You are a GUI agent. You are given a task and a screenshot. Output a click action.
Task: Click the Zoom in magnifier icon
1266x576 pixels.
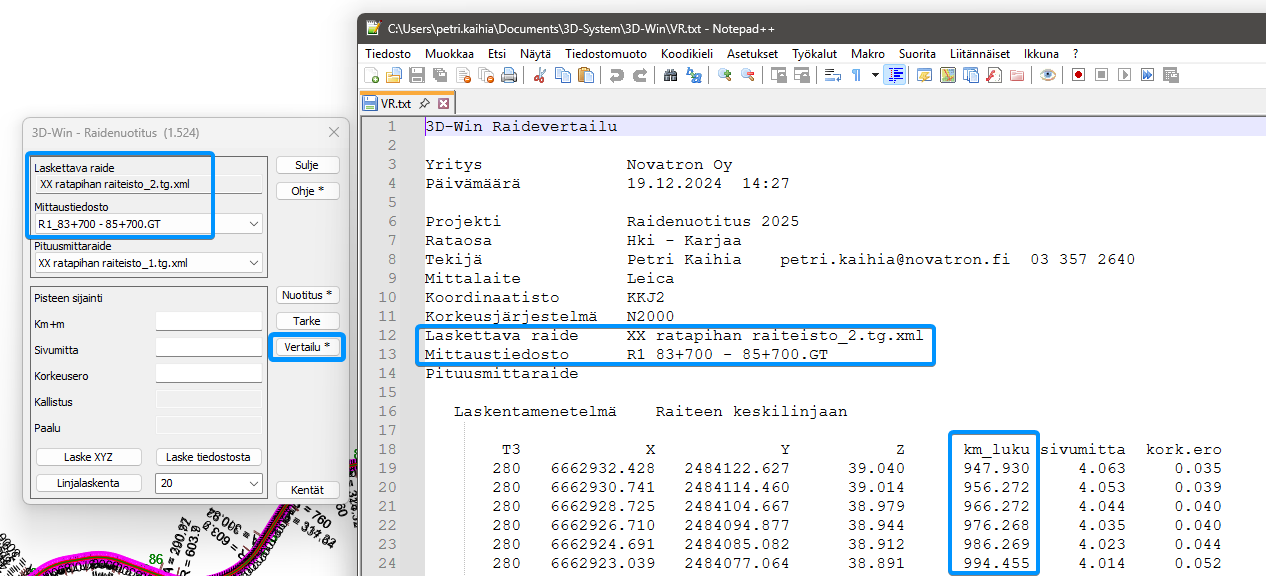coord(724,75)
